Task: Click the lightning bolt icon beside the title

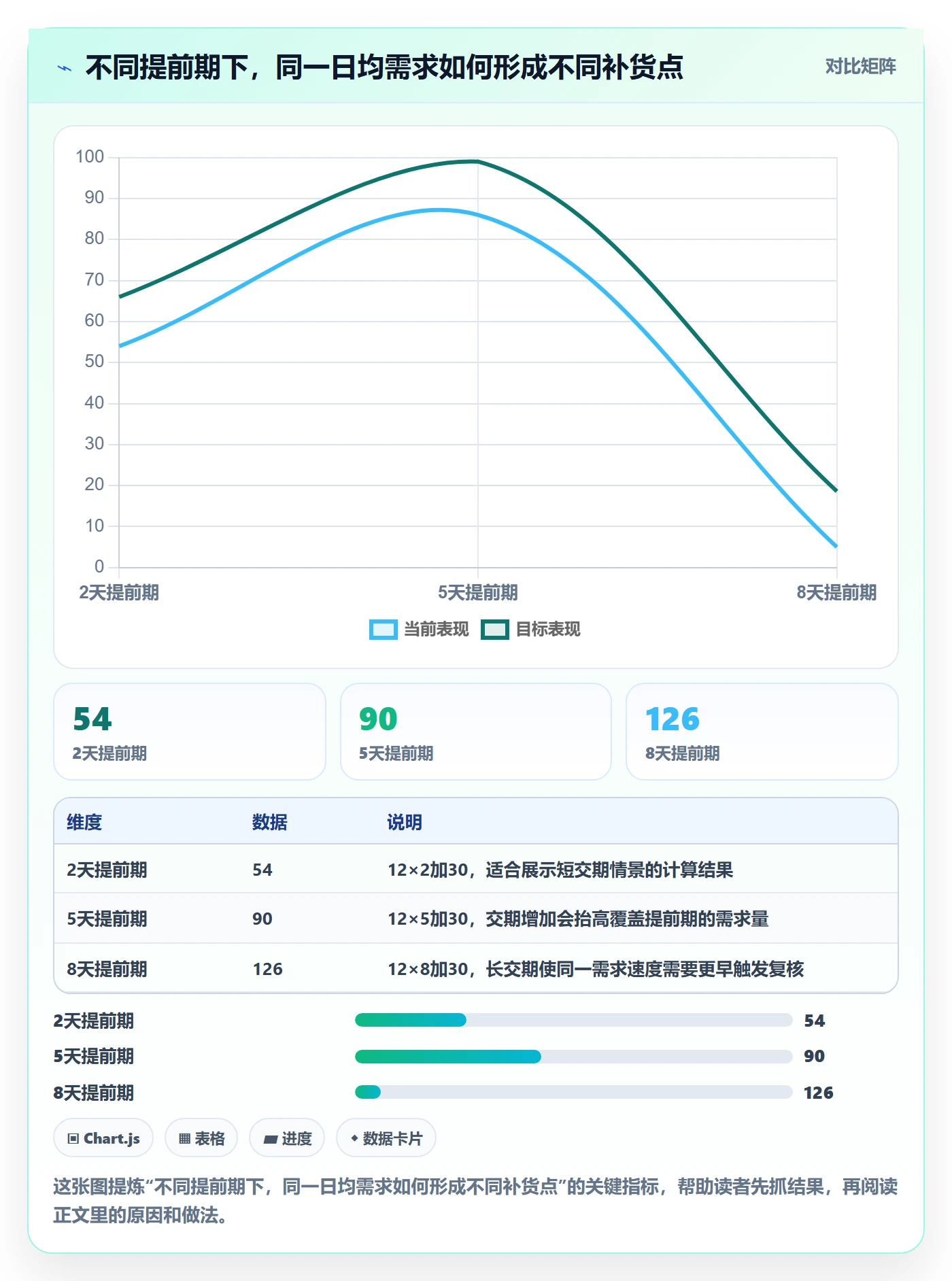Action: [65, 68]
